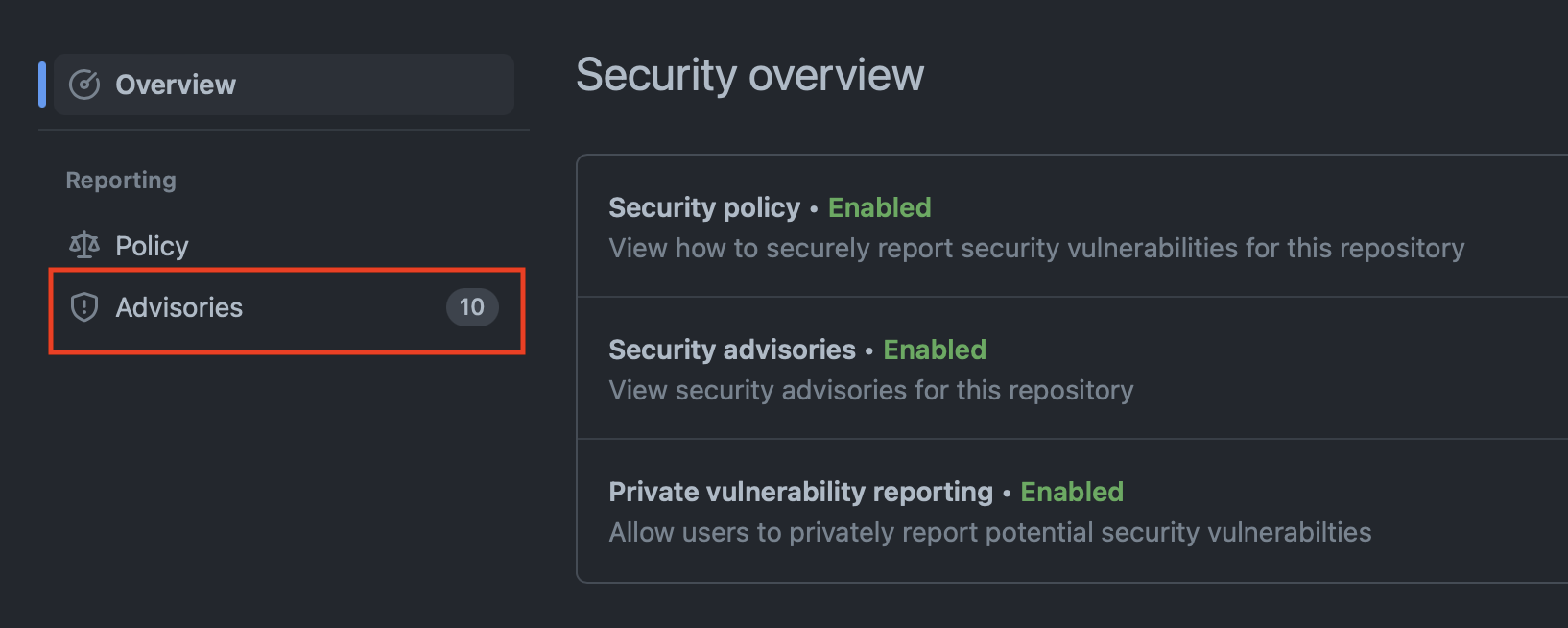The width and height of the screenshot is (1568, 628).
Task: Click the Overview gauge icon
Action: point(84,85)
